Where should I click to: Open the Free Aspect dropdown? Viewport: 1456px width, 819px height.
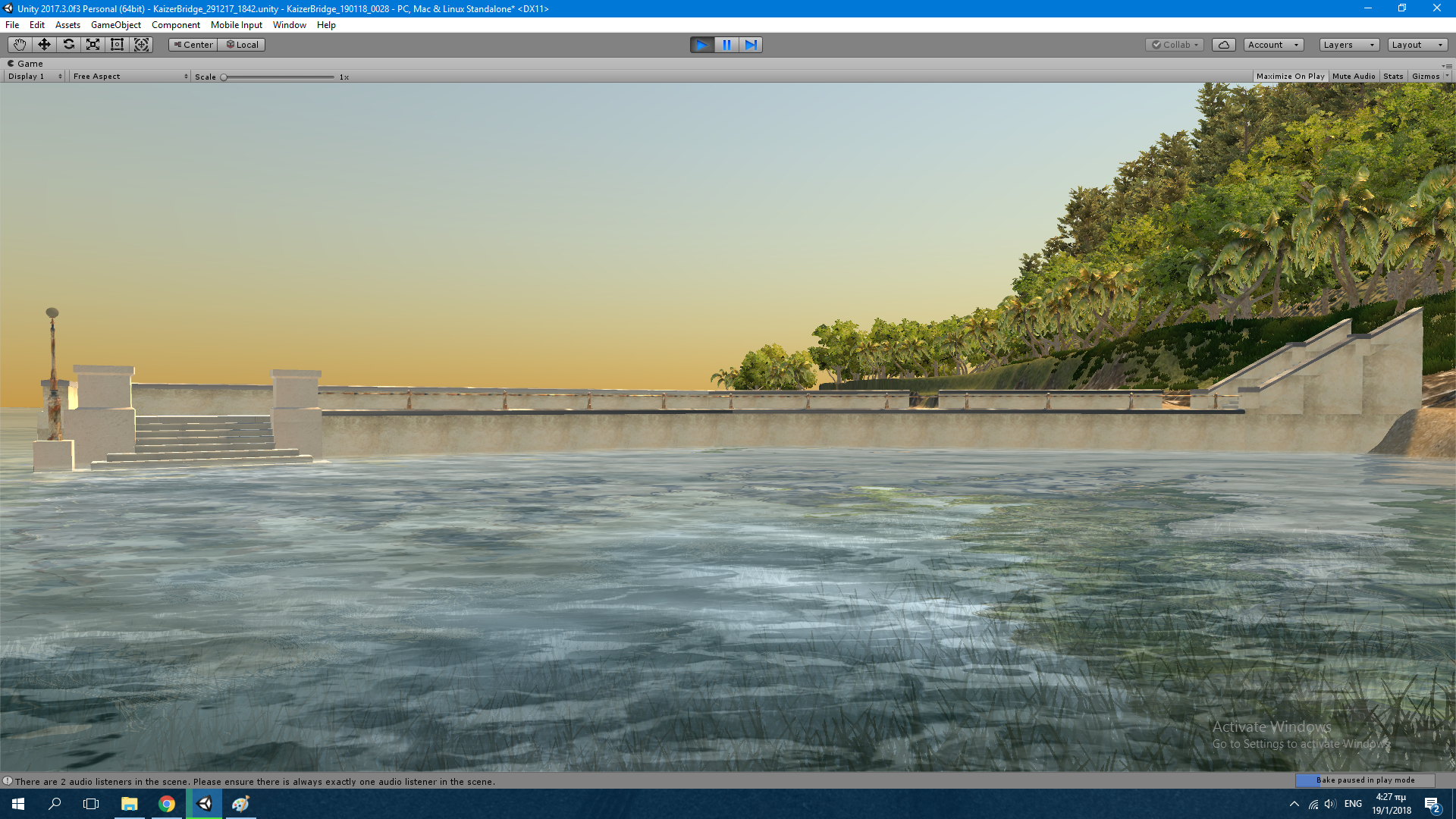(x=130, y=77)
